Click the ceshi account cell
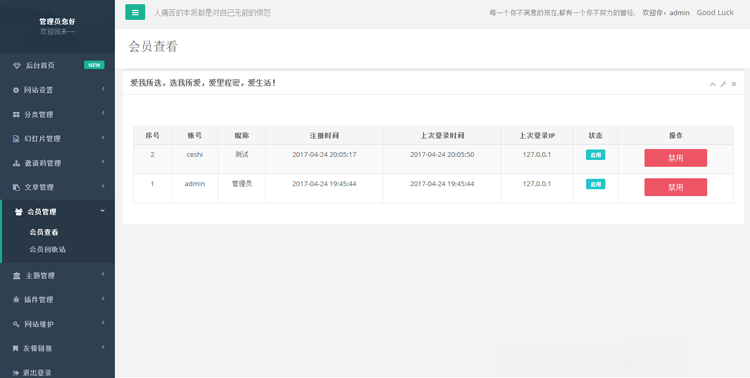The width and height of the screenshot is (750, 378). [195, 159]
